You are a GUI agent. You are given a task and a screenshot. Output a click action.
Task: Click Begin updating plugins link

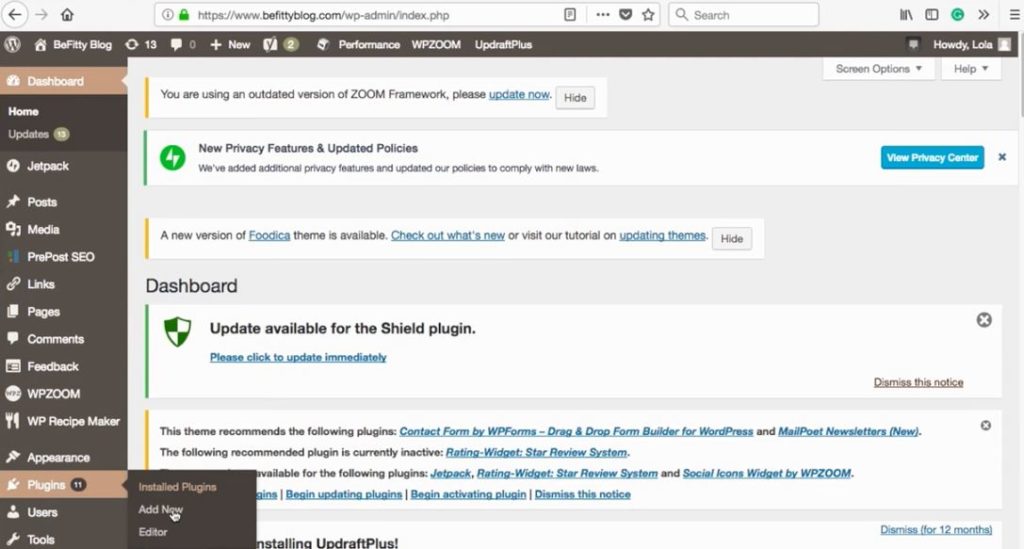[x=344, y=494]
